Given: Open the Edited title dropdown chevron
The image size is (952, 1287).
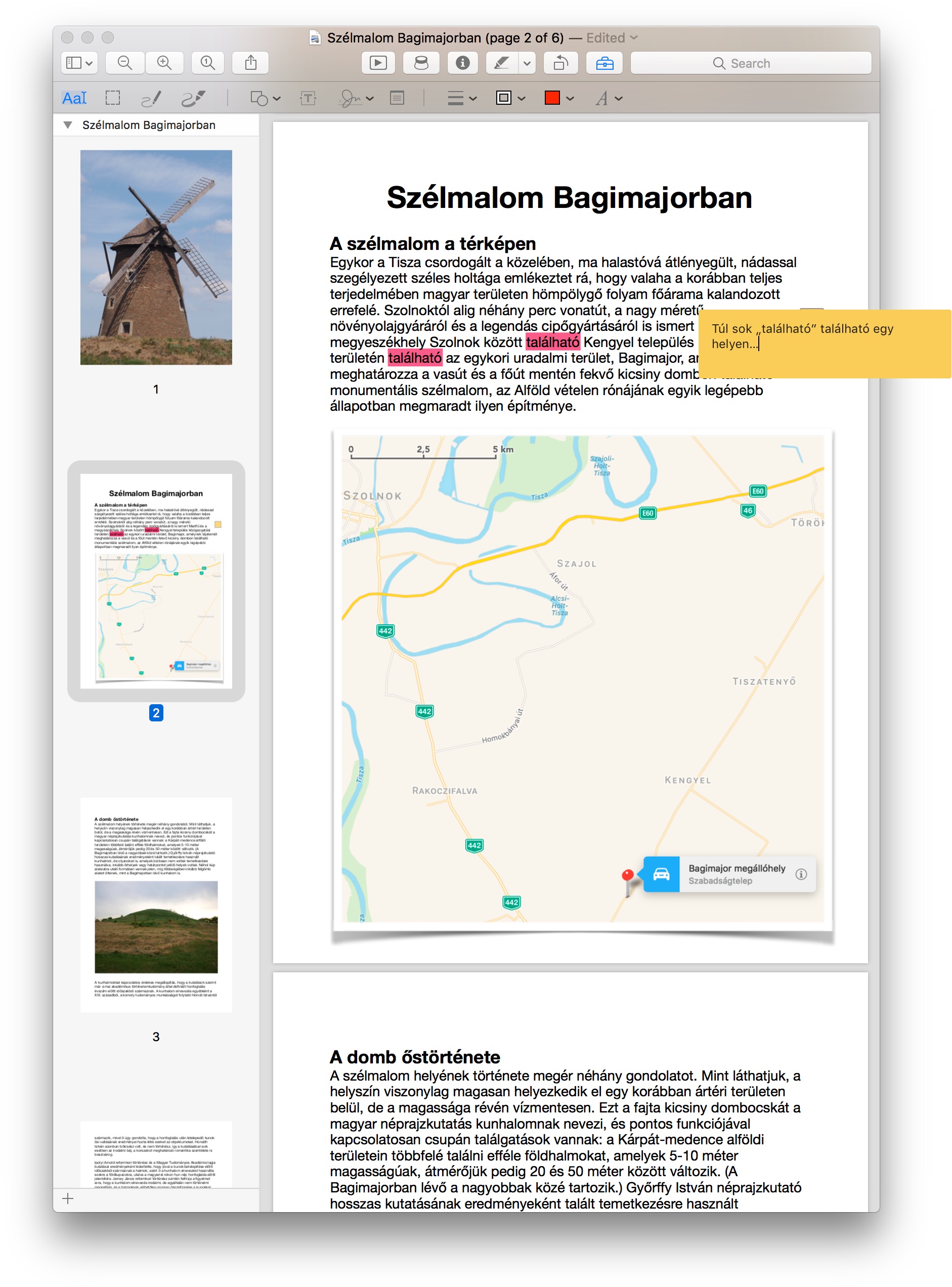Looking at the screenshot, I should (634, 37).
